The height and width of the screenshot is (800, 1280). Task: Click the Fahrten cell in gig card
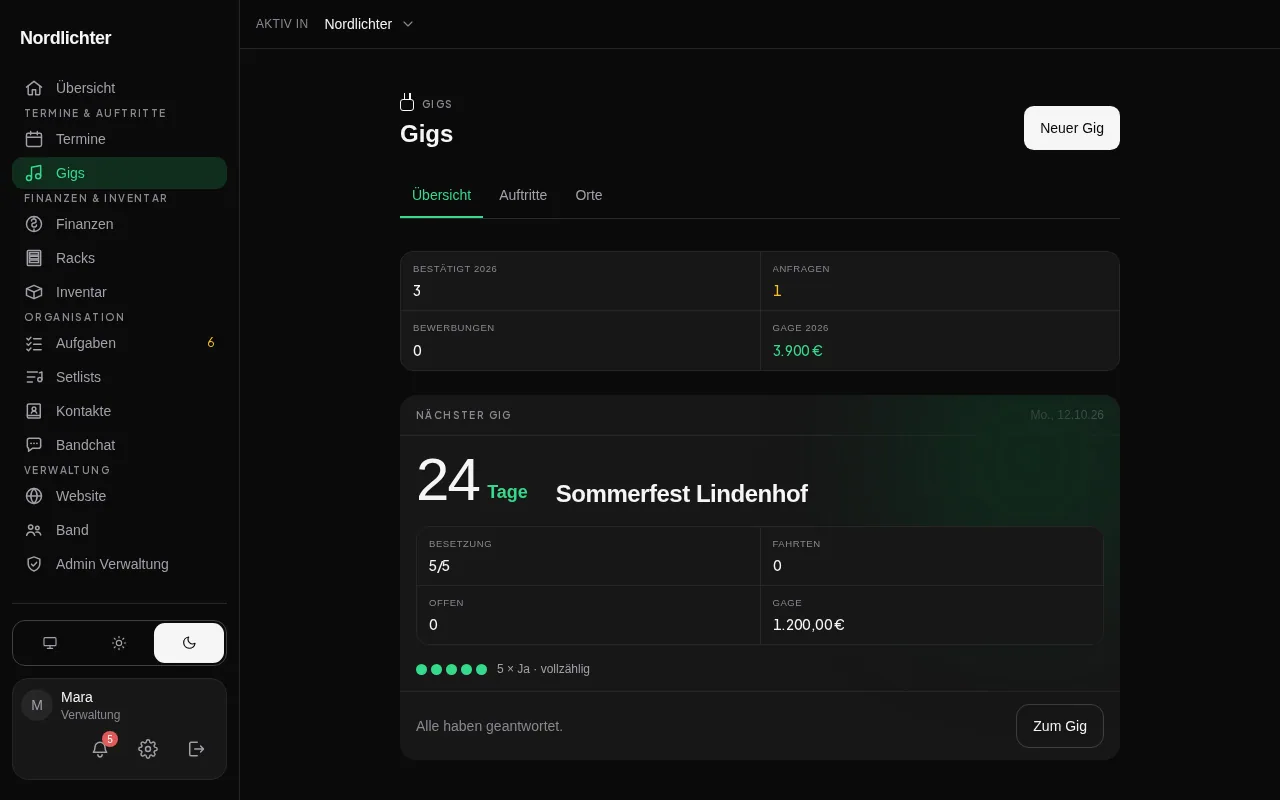click(x=932, y=556)
